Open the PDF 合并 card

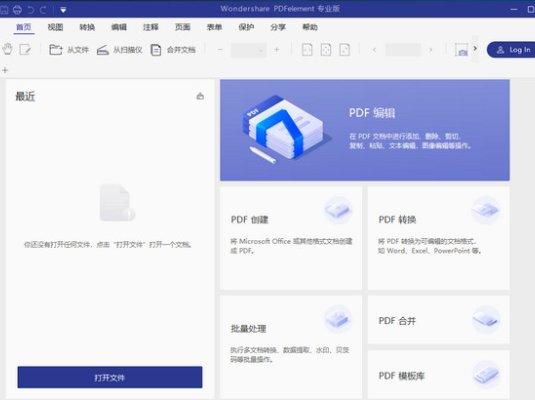tap(438, 320)
